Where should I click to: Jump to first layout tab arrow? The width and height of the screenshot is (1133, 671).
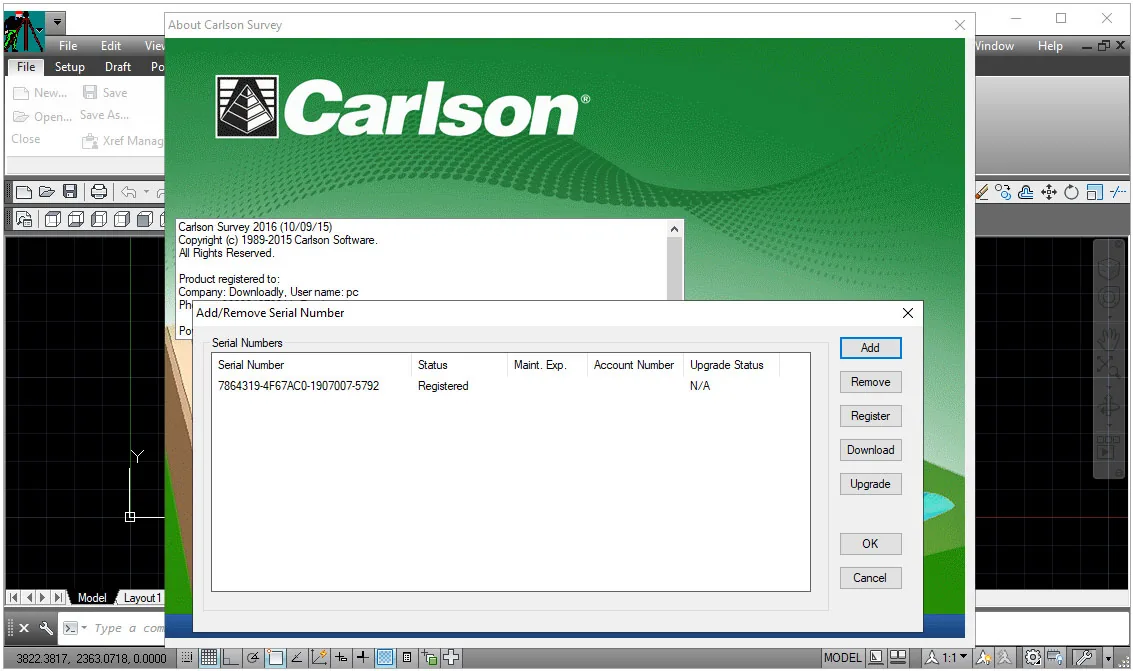[x=14, y=597]
